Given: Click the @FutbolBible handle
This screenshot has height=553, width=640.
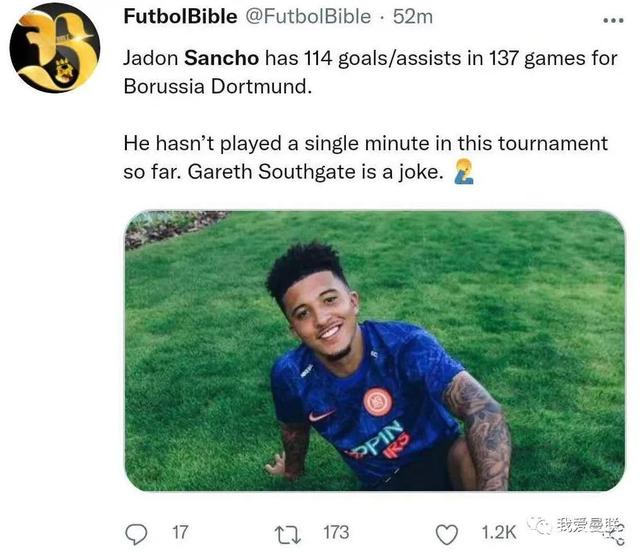Looking at the screenshot, I should tap(305, 17).
